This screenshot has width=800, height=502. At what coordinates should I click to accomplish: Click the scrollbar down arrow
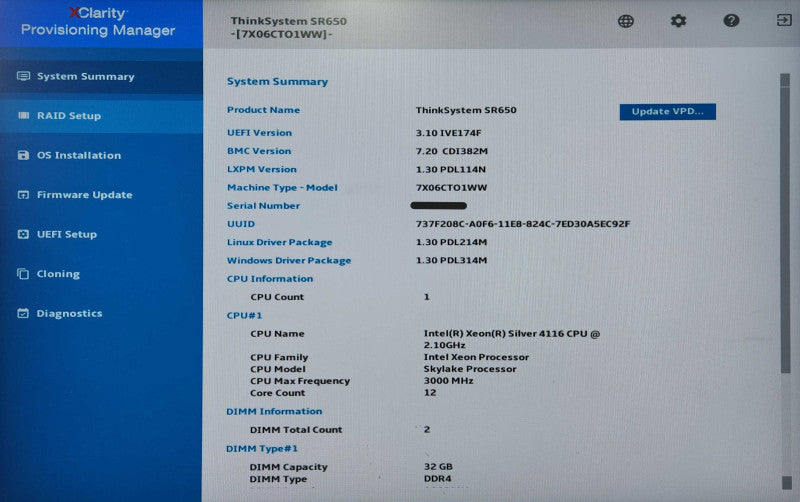(x=787, y=482)
